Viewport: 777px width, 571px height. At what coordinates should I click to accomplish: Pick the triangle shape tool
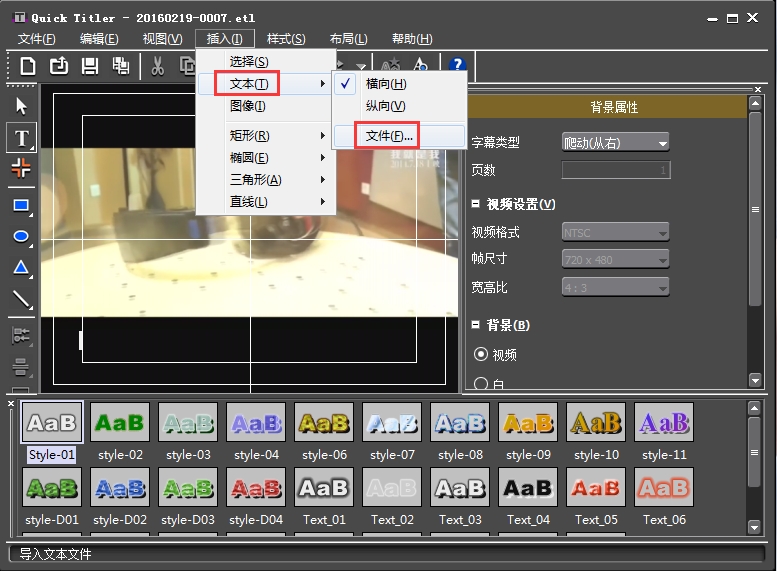point(21,267)
